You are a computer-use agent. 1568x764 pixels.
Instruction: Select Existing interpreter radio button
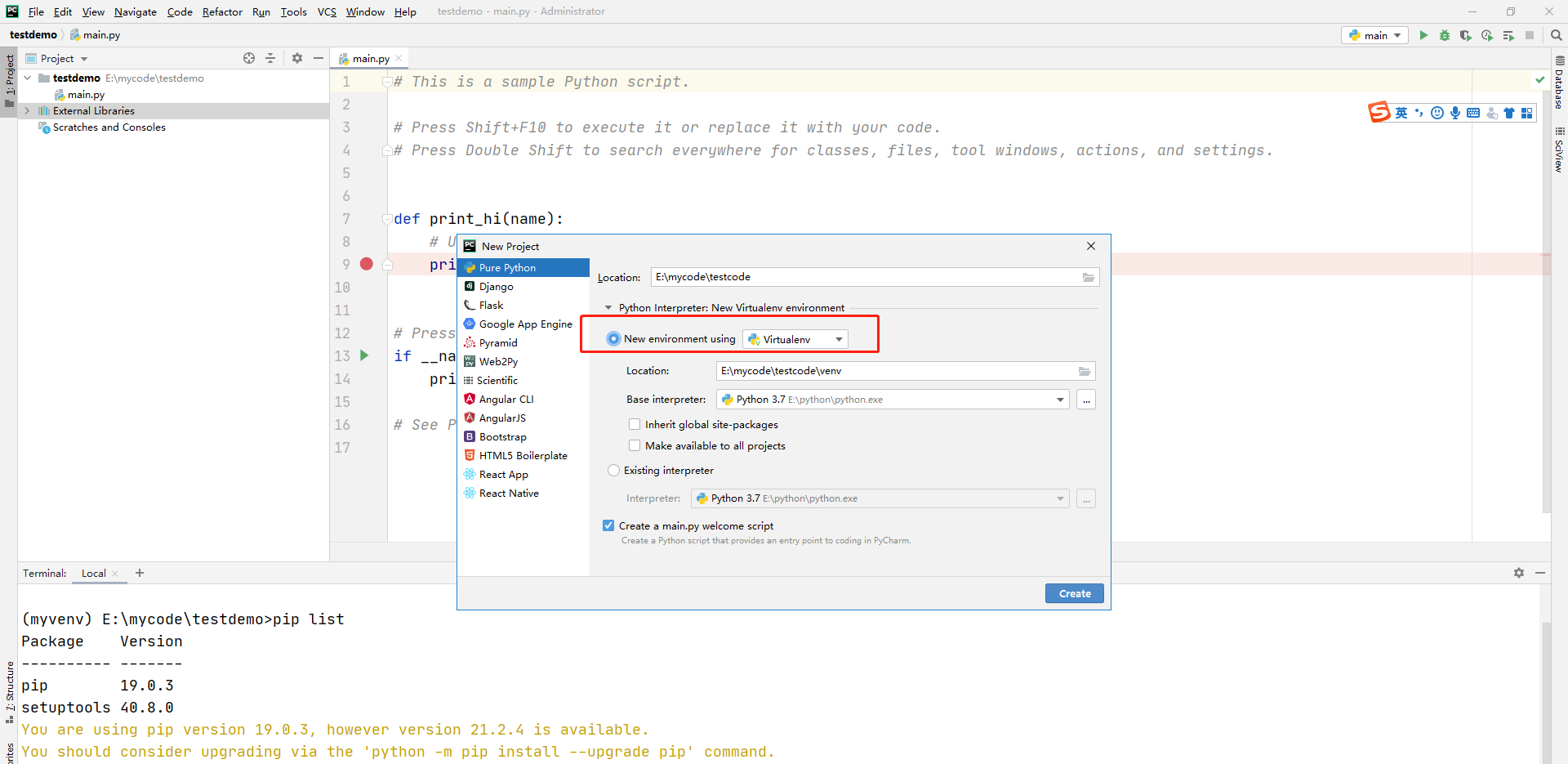click(x=613, y=471)
